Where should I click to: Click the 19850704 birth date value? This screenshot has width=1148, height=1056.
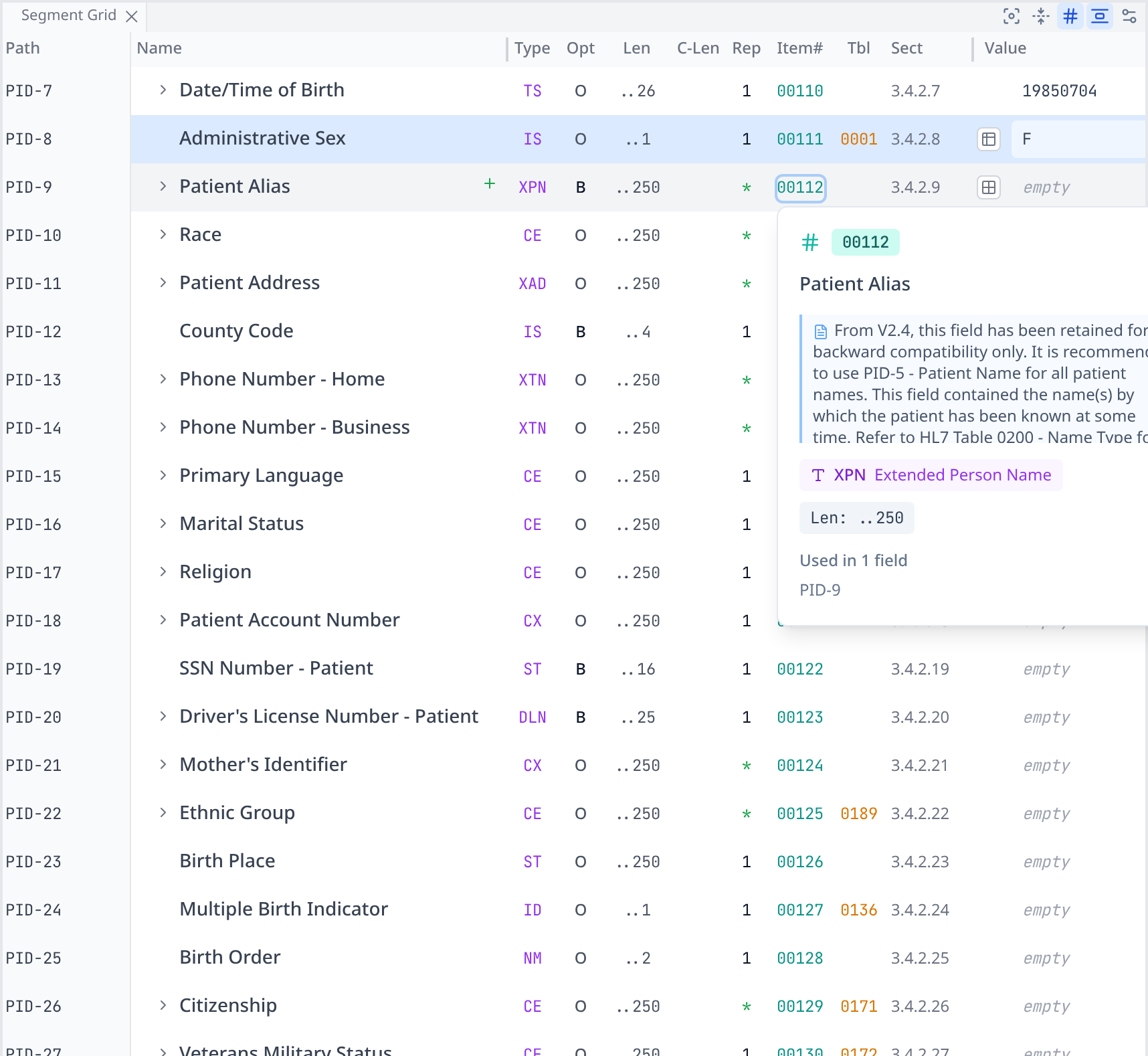[1059, 91]
